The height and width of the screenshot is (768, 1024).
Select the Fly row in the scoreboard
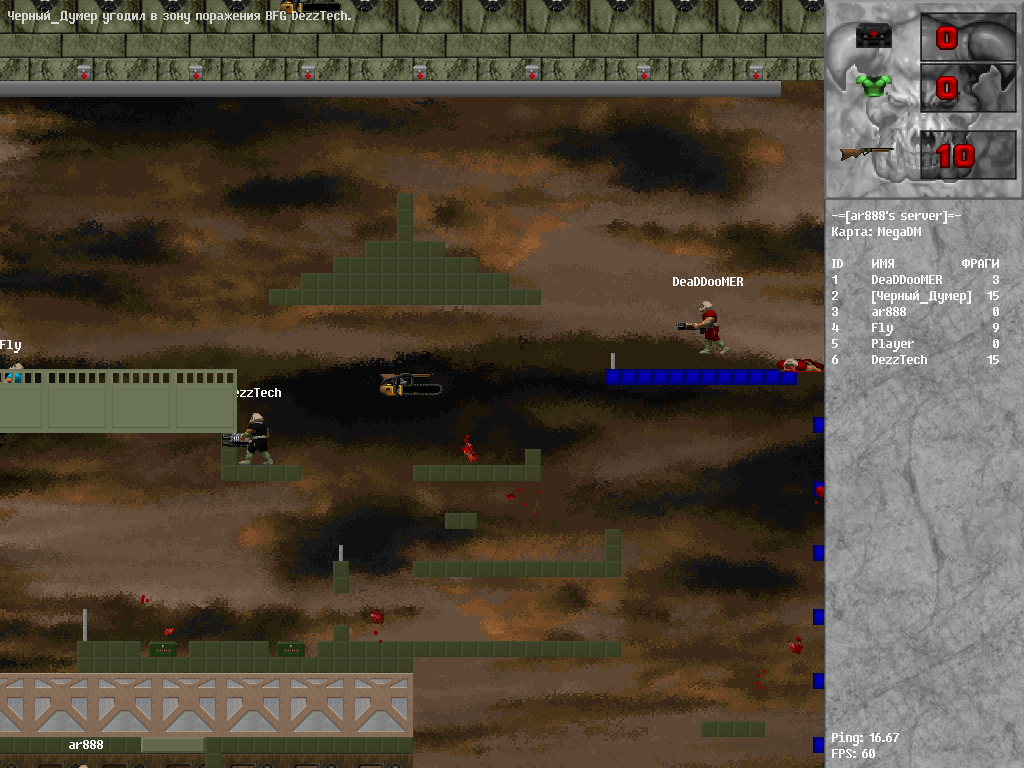pyautogui.click(x=915, y=328)
